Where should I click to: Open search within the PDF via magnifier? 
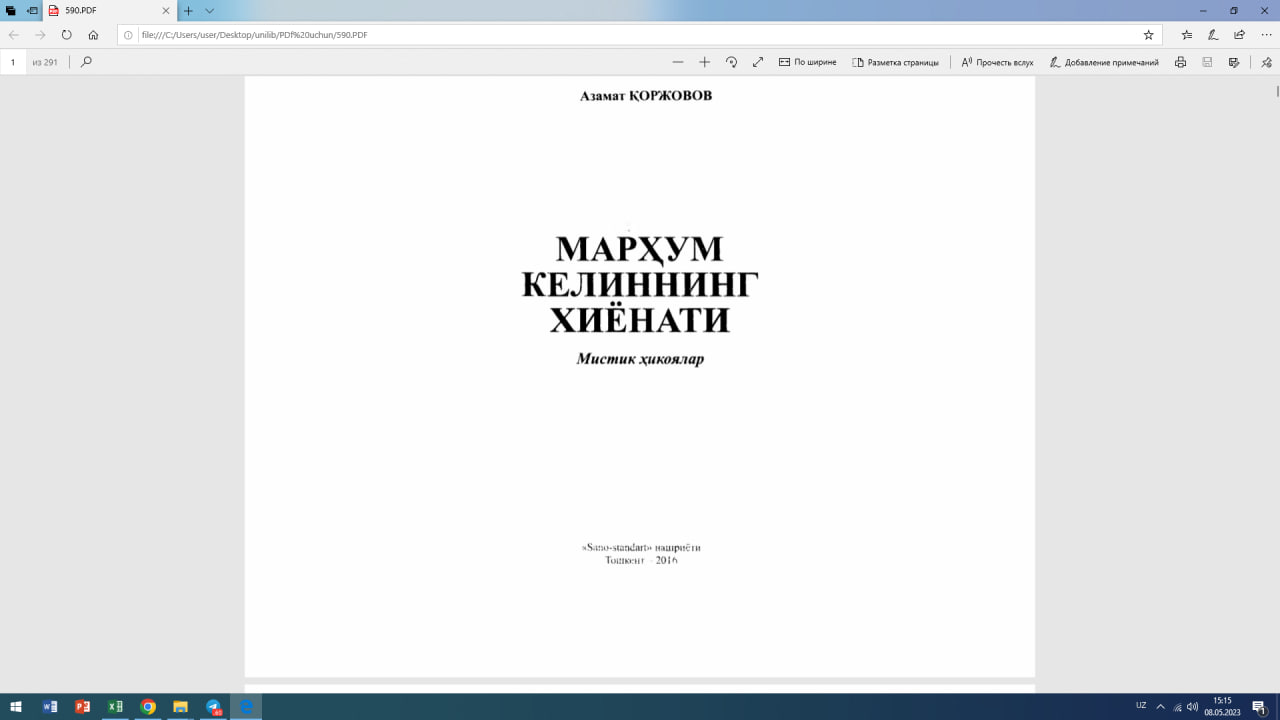click(x=87, y=61)
